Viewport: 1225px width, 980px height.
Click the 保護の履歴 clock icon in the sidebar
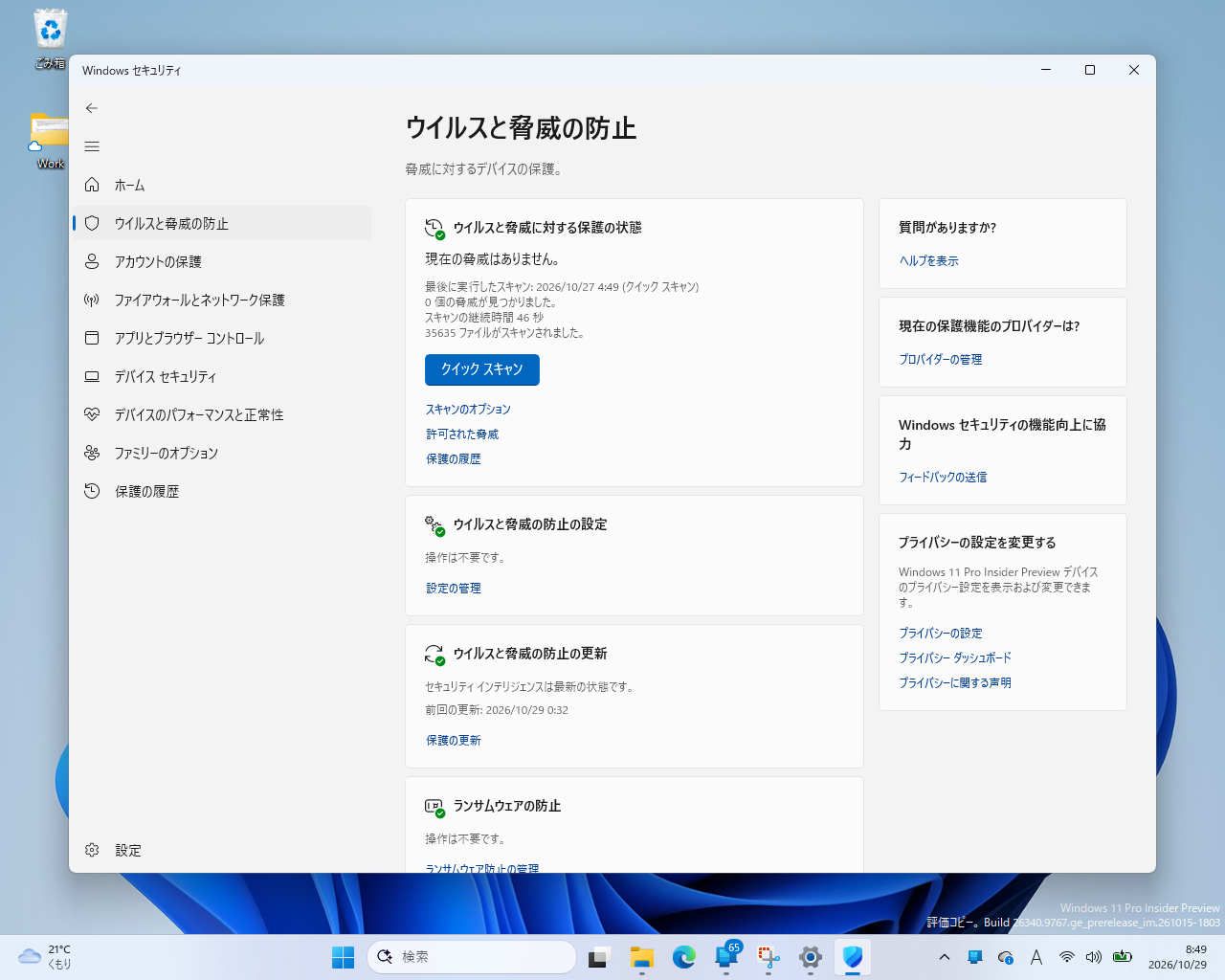pos(92,491)
